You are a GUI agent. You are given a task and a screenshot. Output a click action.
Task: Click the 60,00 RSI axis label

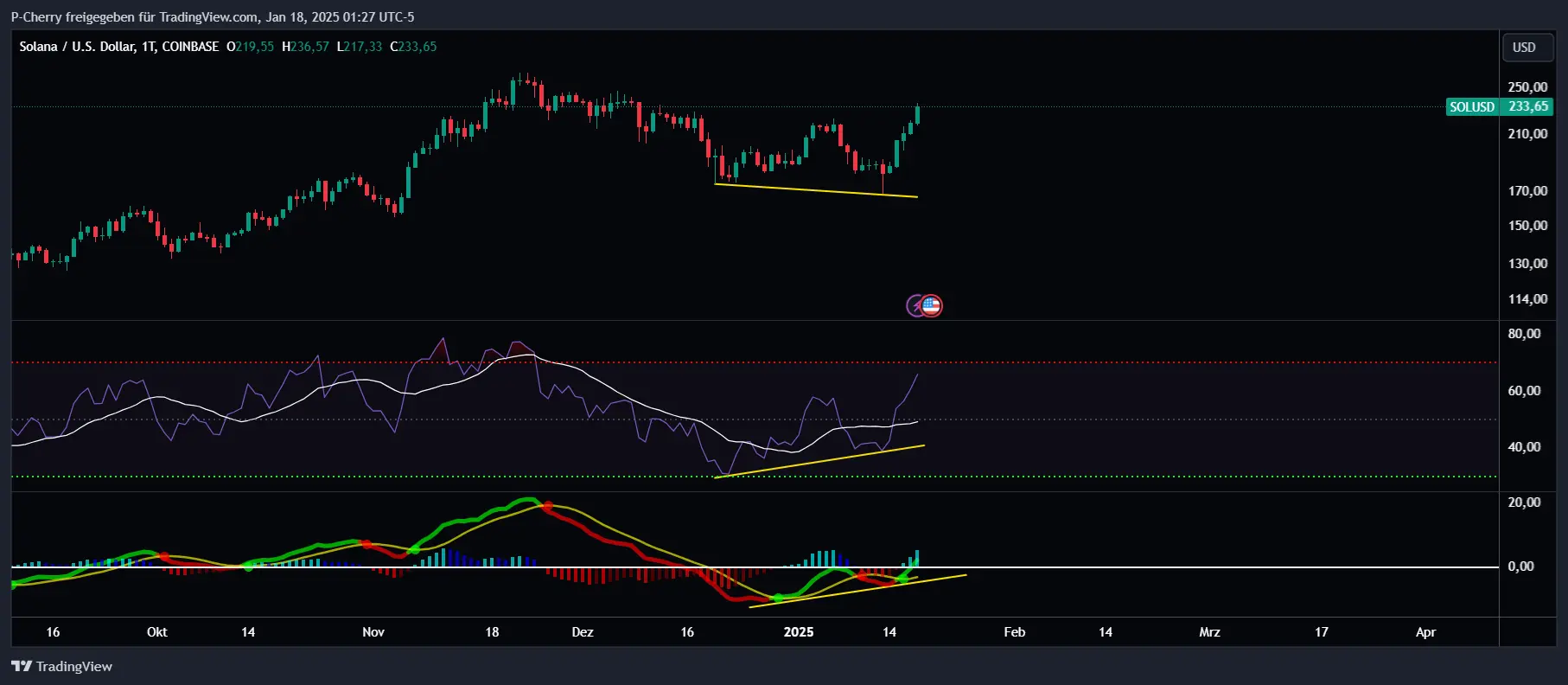pos(1524,391)
